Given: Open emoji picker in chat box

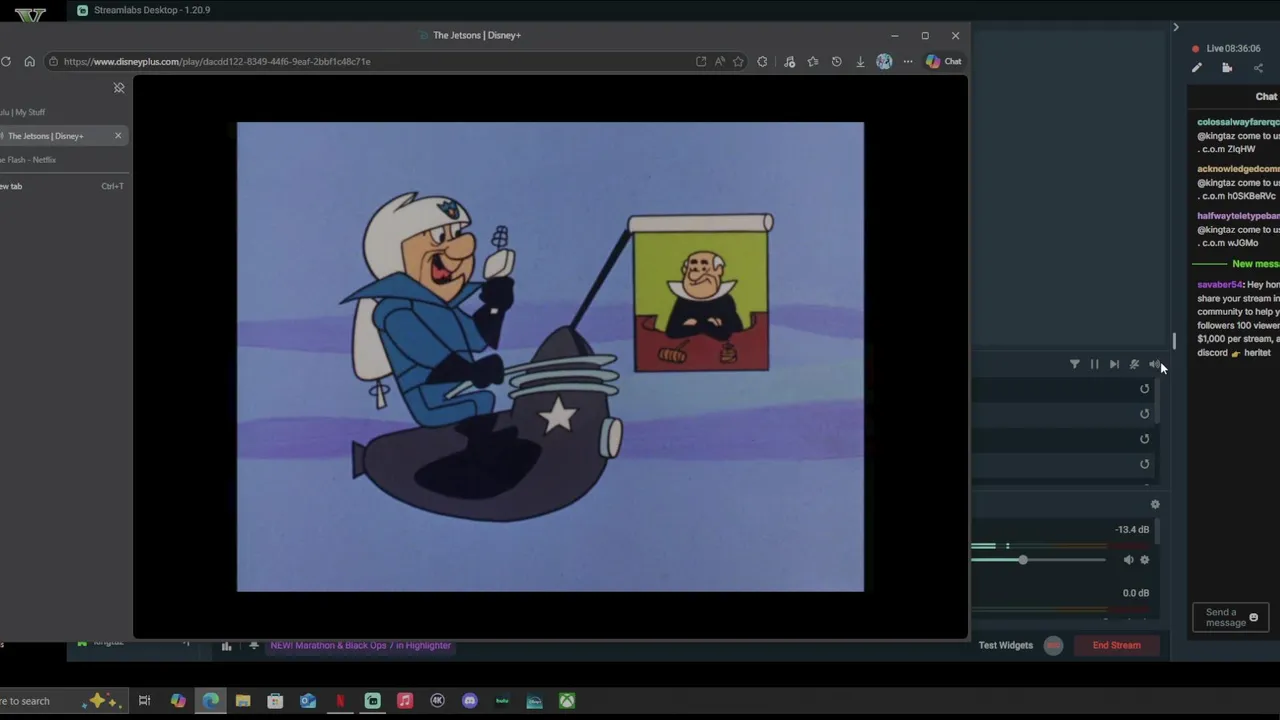Looking at the screenshot, I should point(1254,618).
